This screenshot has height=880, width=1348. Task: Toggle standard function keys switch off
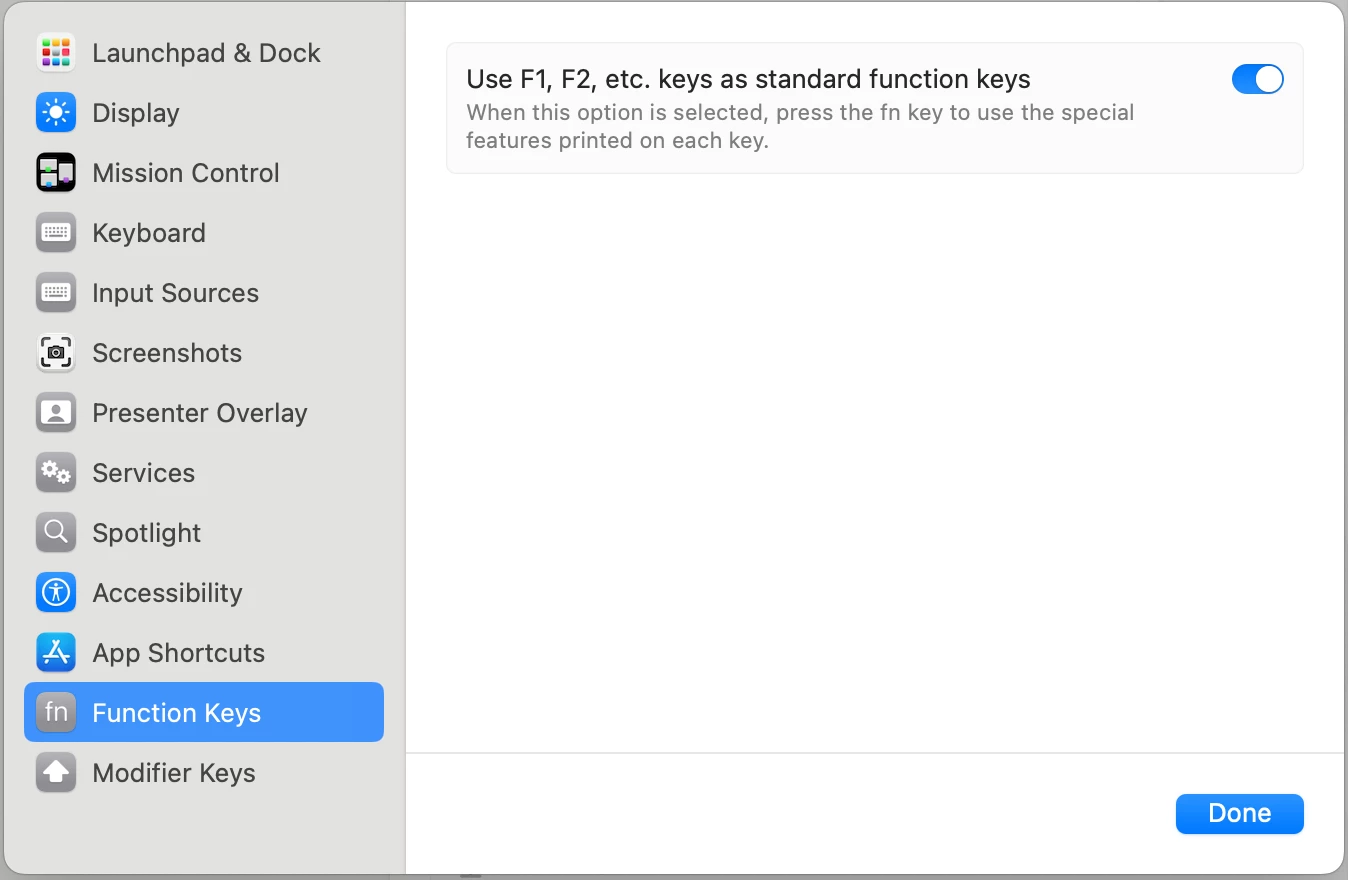pos(1257,79)
